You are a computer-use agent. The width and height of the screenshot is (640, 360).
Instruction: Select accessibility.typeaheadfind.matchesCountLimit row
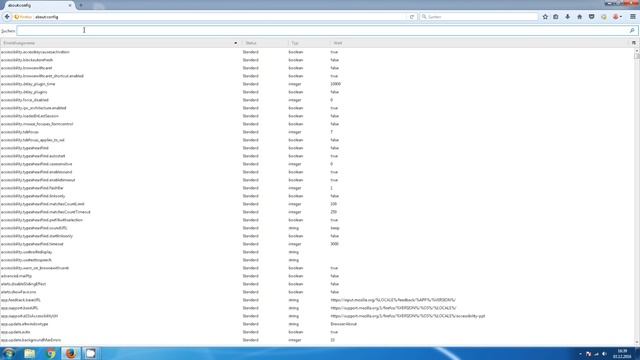317,204
